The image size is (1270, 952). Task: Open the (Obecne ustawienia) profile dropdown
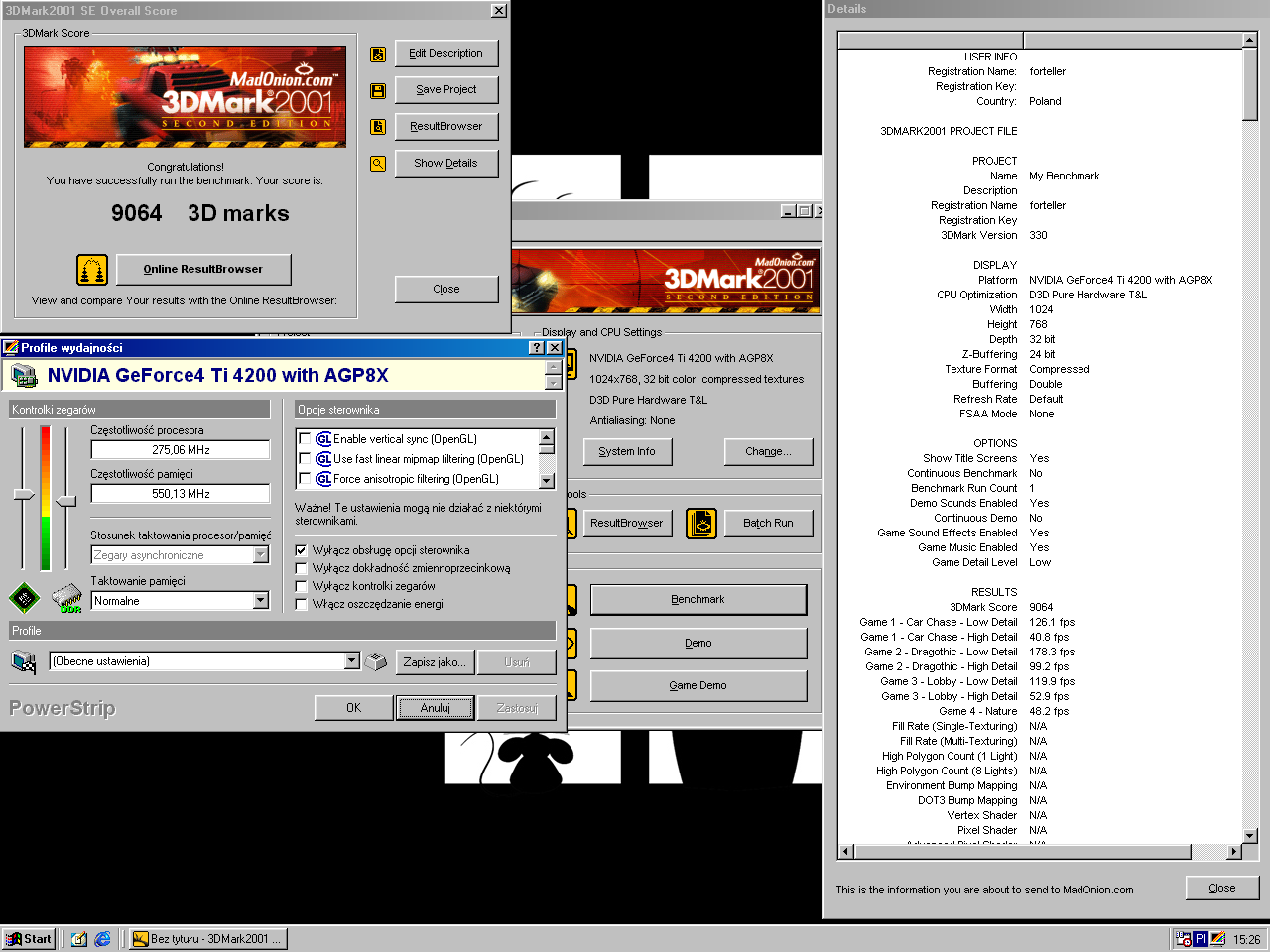(x=351, y=661)
